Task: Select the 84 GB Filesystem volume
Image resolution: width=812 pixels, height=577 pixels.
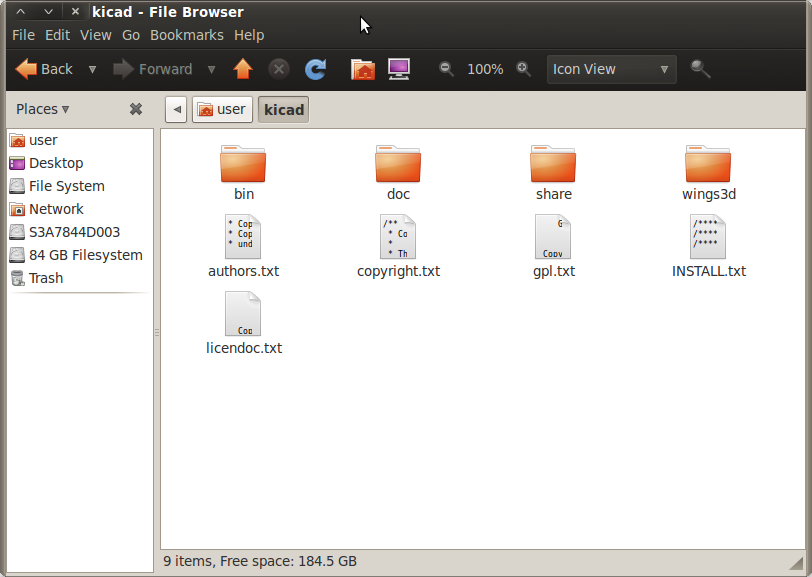Action: (80, 255)
